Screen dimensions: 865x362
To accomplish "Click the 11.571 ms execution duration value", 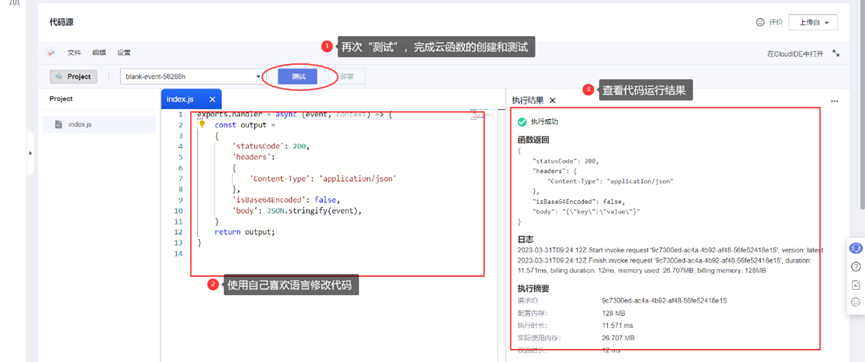I will click(617, 325).
